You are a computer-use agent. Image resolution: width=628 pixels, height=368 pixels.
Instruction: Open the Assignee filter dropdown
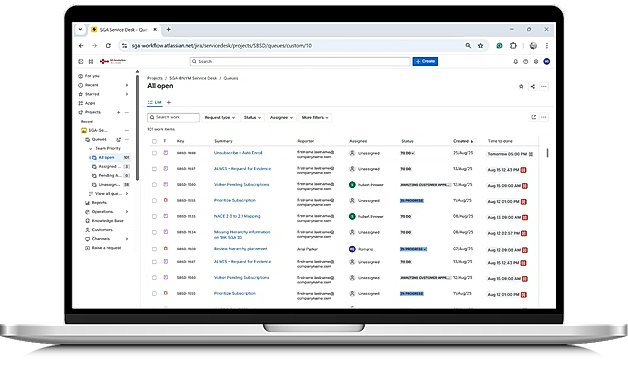281,117
